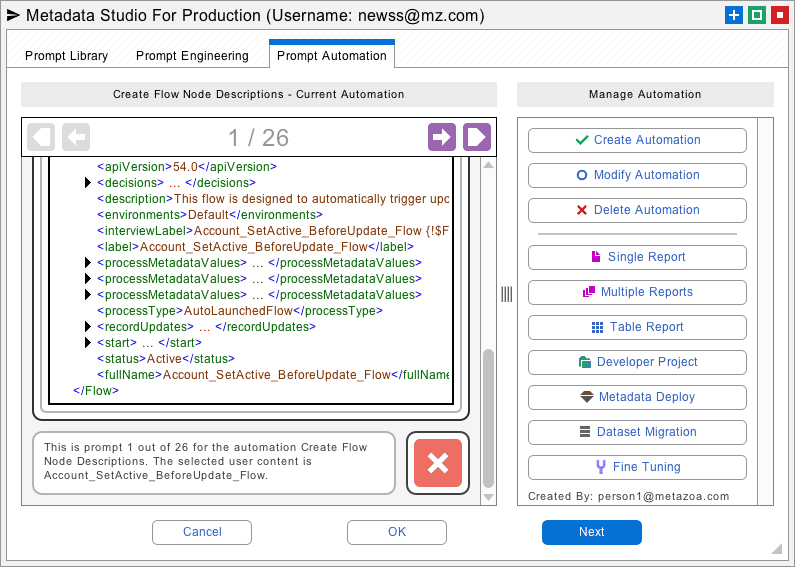Open Developer Project

pos(637,362)
